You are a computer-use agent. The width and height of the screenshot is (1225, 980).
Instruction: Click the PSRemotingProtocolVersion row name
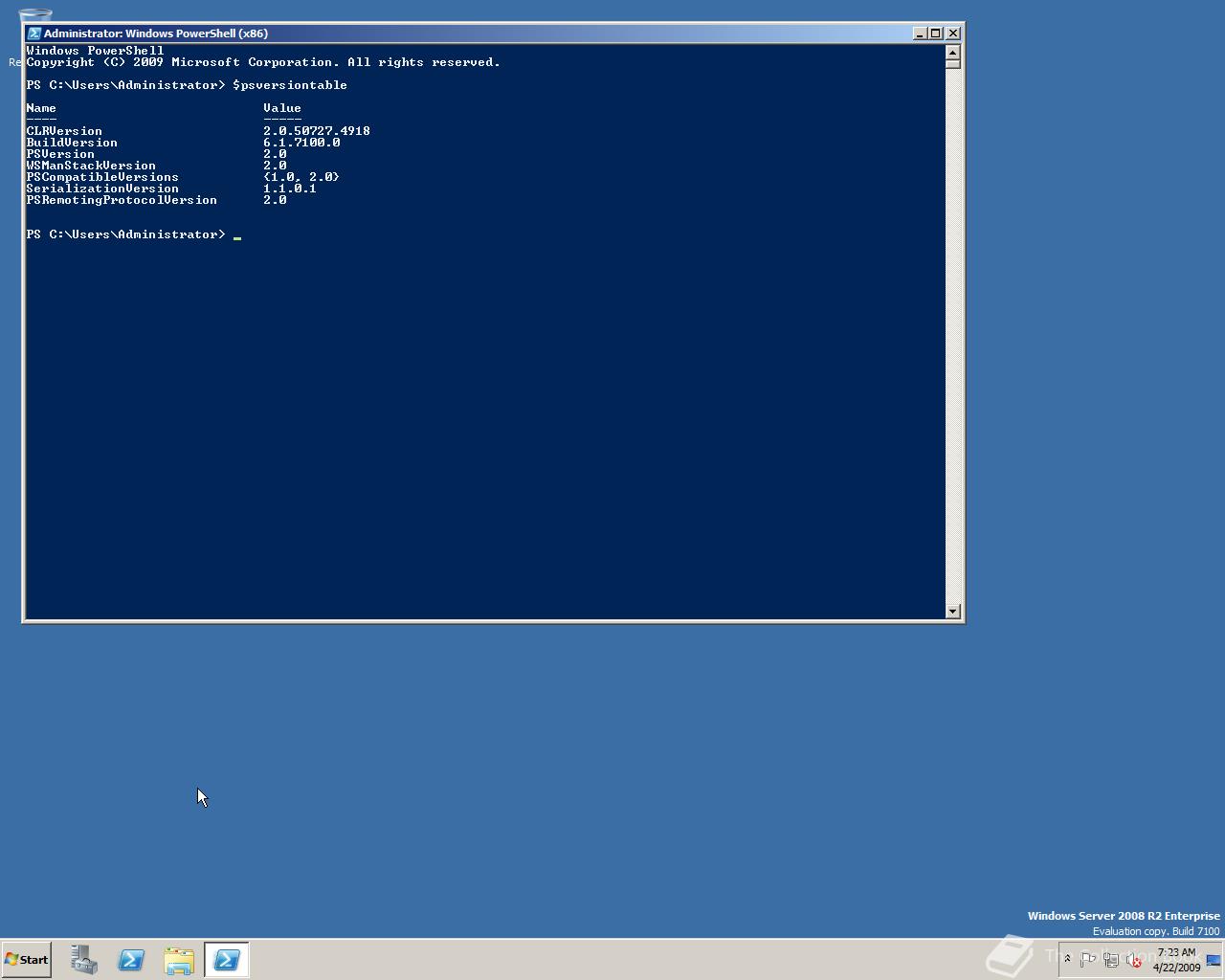[x=122, y=200]
